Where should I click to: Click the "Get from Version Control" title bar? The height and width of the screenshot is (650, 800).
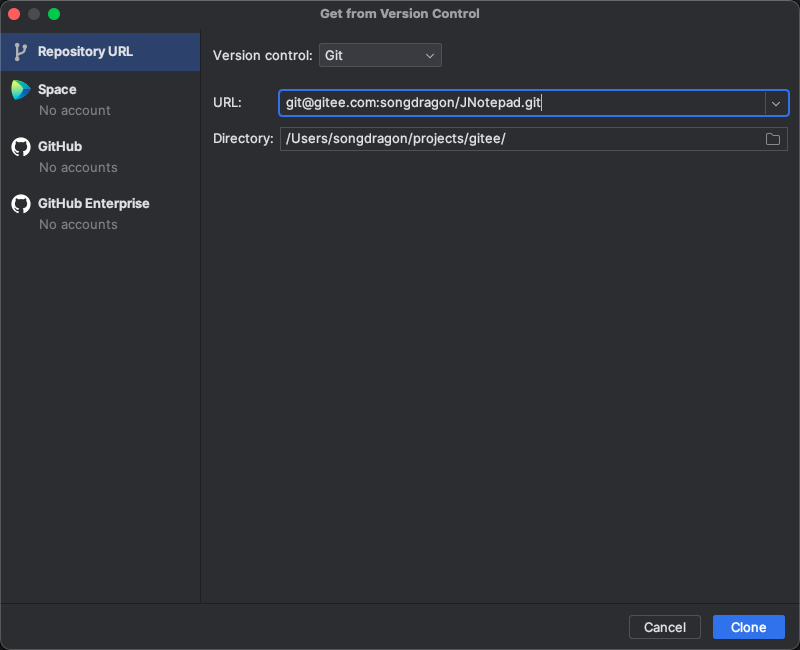[x=400, y=14]
